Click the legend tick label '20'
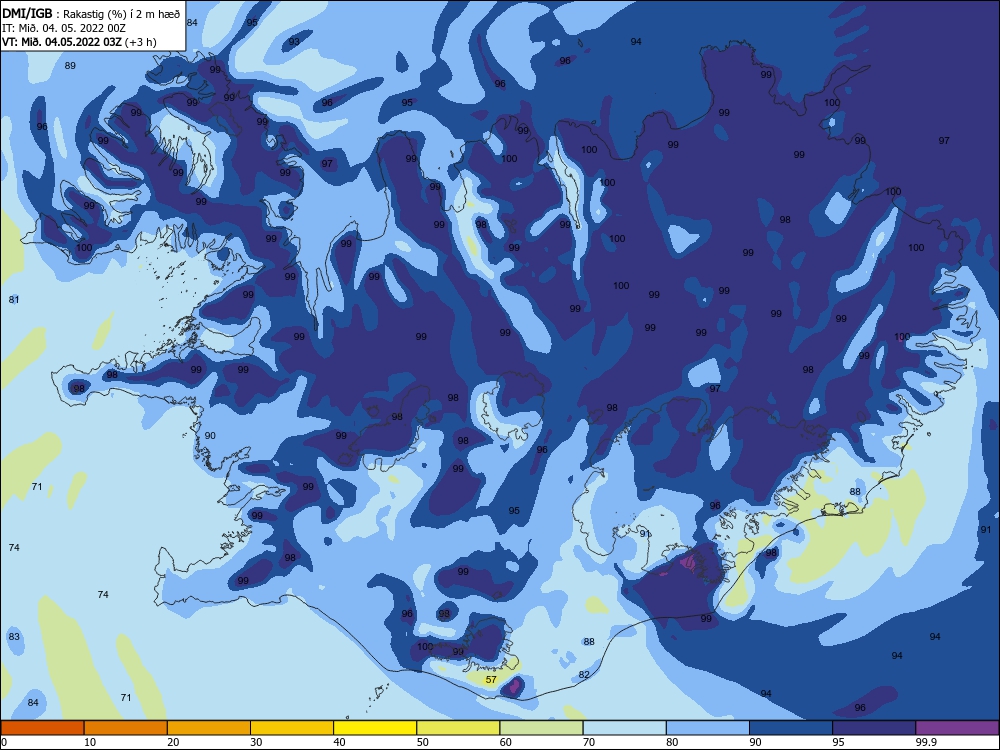This screenshot has height=750, width=1000. pos(173,742)
